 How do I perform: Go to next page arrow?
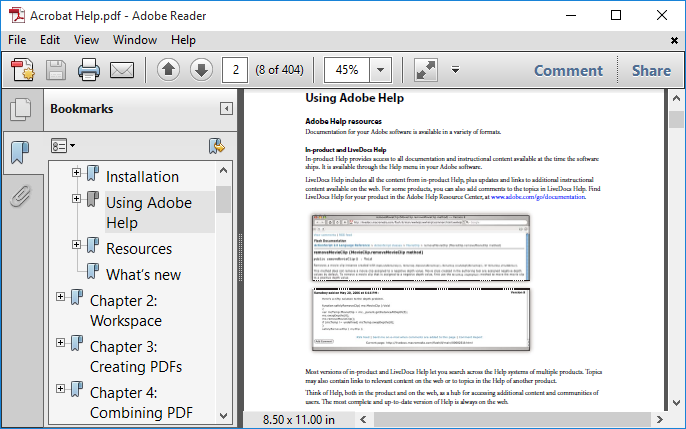coord(202,70)
